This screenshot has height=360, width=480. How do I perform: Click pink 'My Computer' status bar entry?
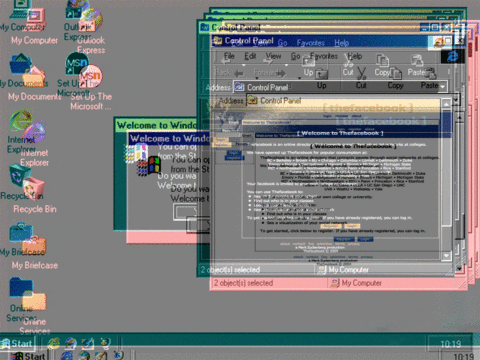click(356, 283)
